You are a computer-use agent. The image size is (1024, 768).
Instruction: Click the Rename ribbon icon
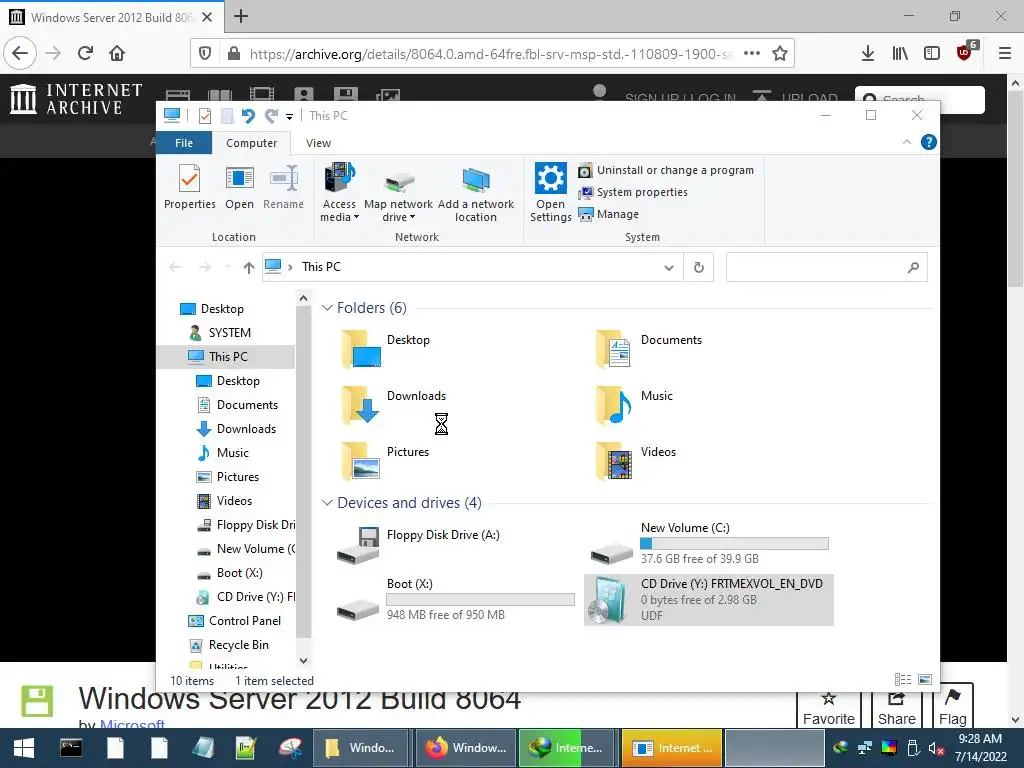(x=283, y=187)
